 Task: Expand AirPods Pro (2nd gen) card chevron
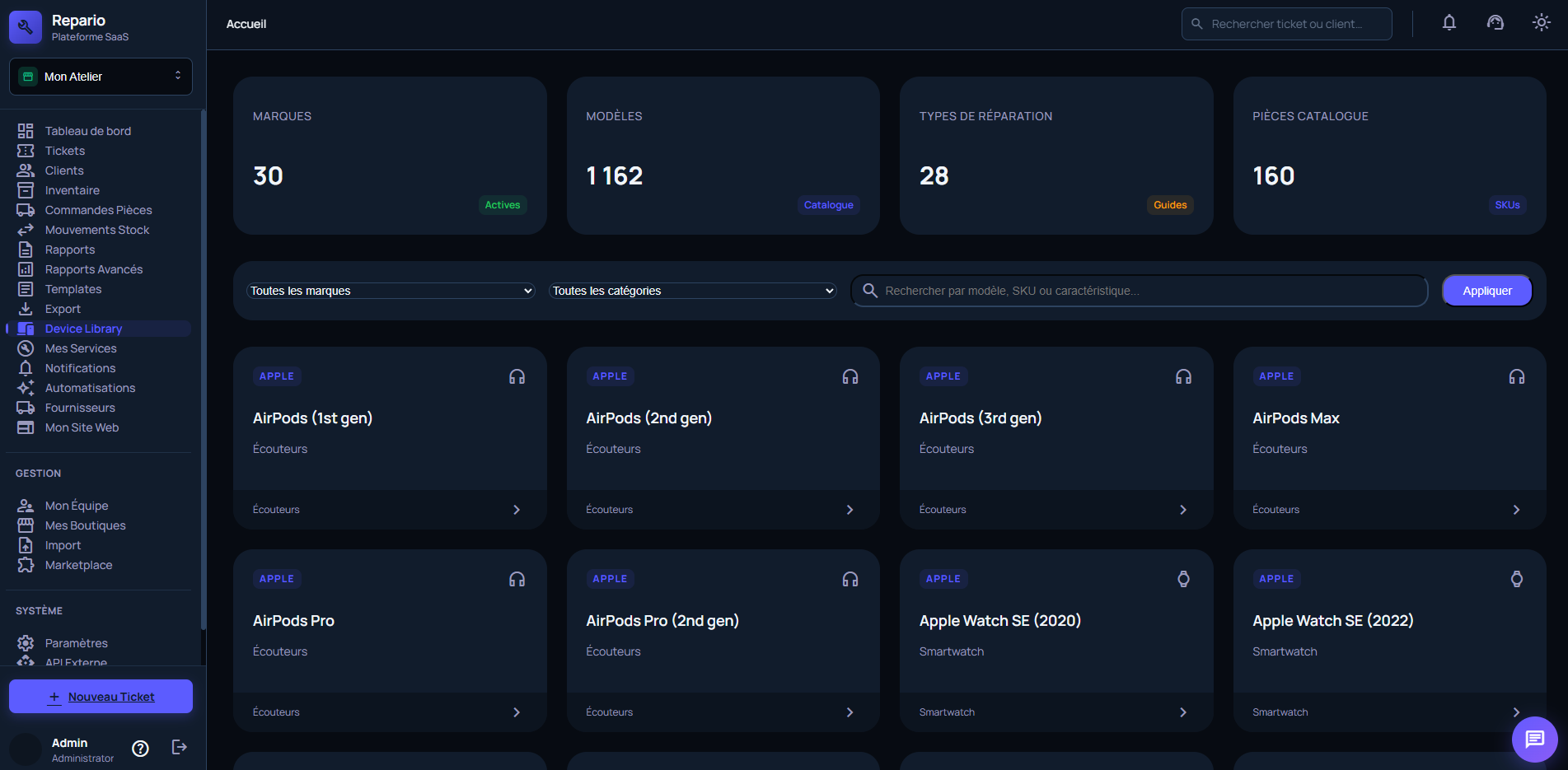pos(850,712)
